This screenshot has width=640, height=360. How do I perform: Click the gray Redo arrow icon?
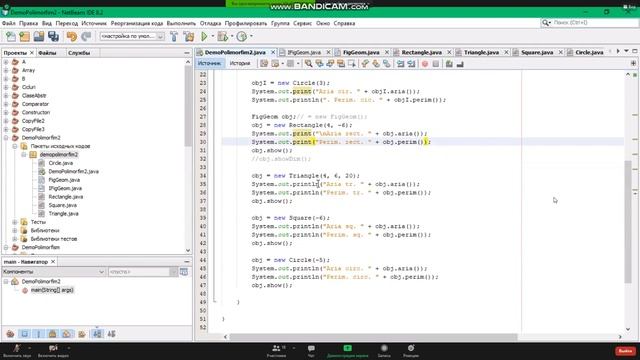click(x=86, y=37)
